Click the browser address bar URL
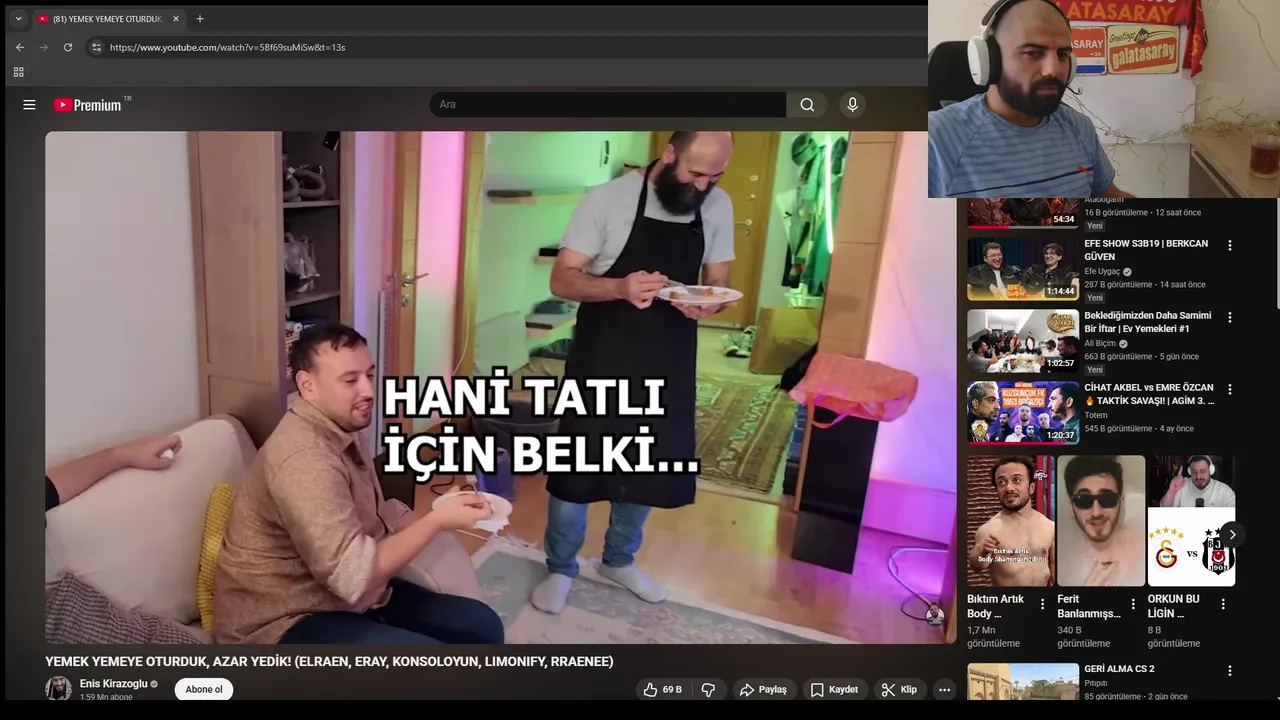Screen dimensions: 1280x720 click(227, 47)
